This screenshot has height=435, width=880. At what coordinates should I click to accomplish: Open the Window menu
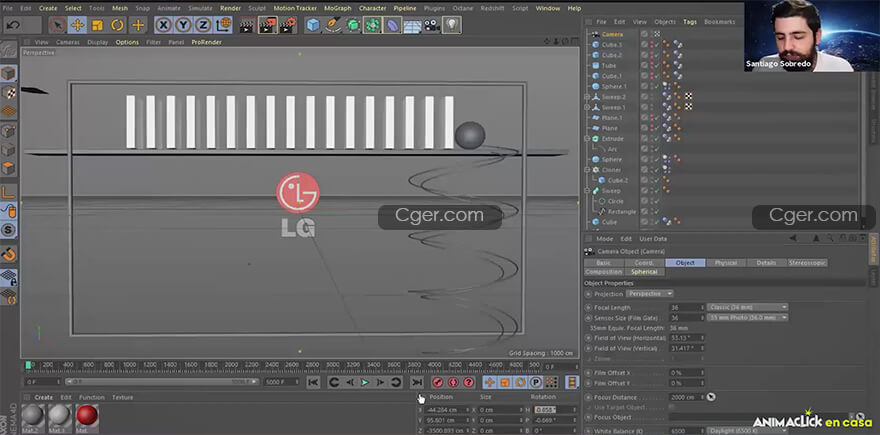tap(548, 8)
